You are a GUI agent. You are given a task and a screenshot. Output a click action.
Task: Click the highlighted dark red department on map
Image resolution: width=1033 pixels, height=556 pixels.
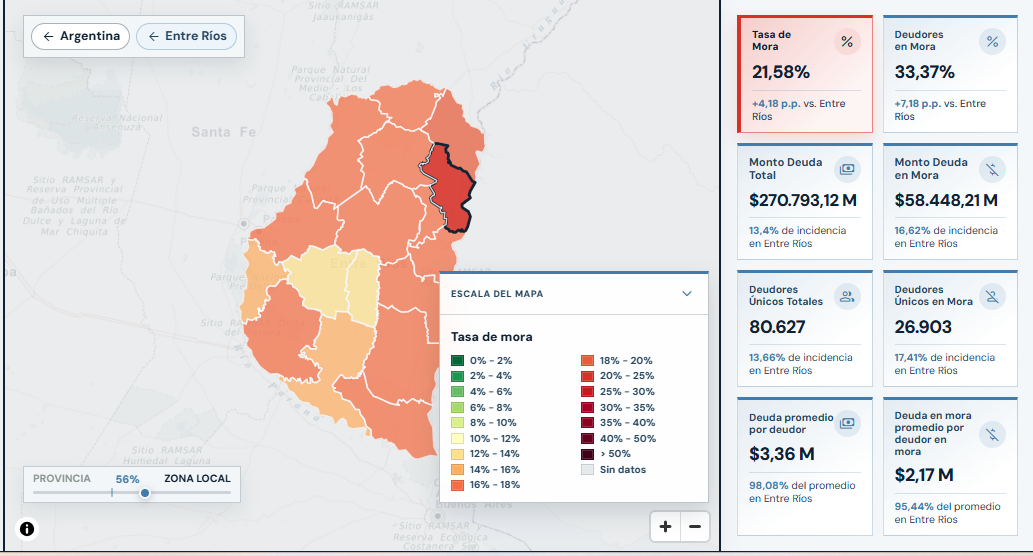click(x=451, y=190)
